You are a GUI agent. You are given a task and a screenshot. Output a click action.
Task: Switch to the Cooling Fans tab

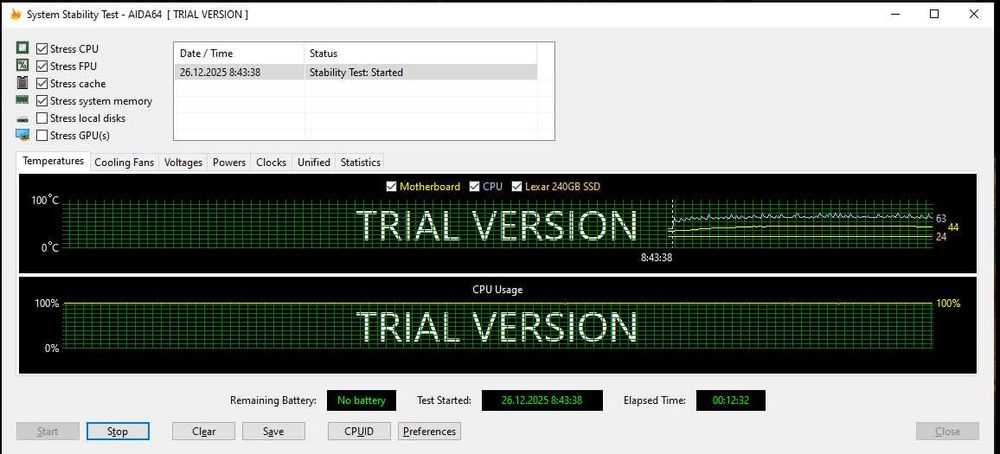tap(124, 163)
